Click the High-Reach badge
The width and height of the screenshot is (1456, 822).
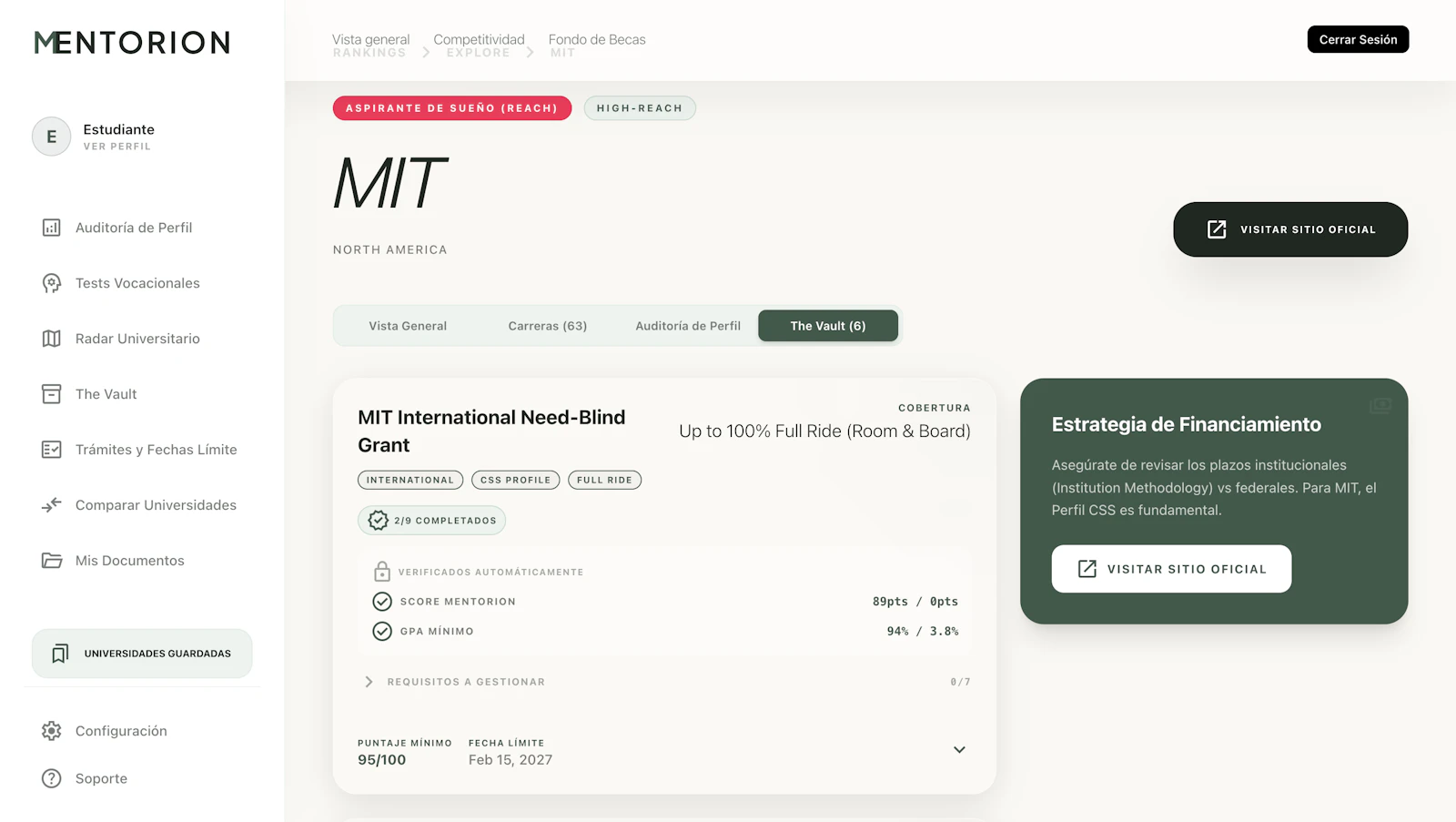pyautogui.click(x=640, y=108)
